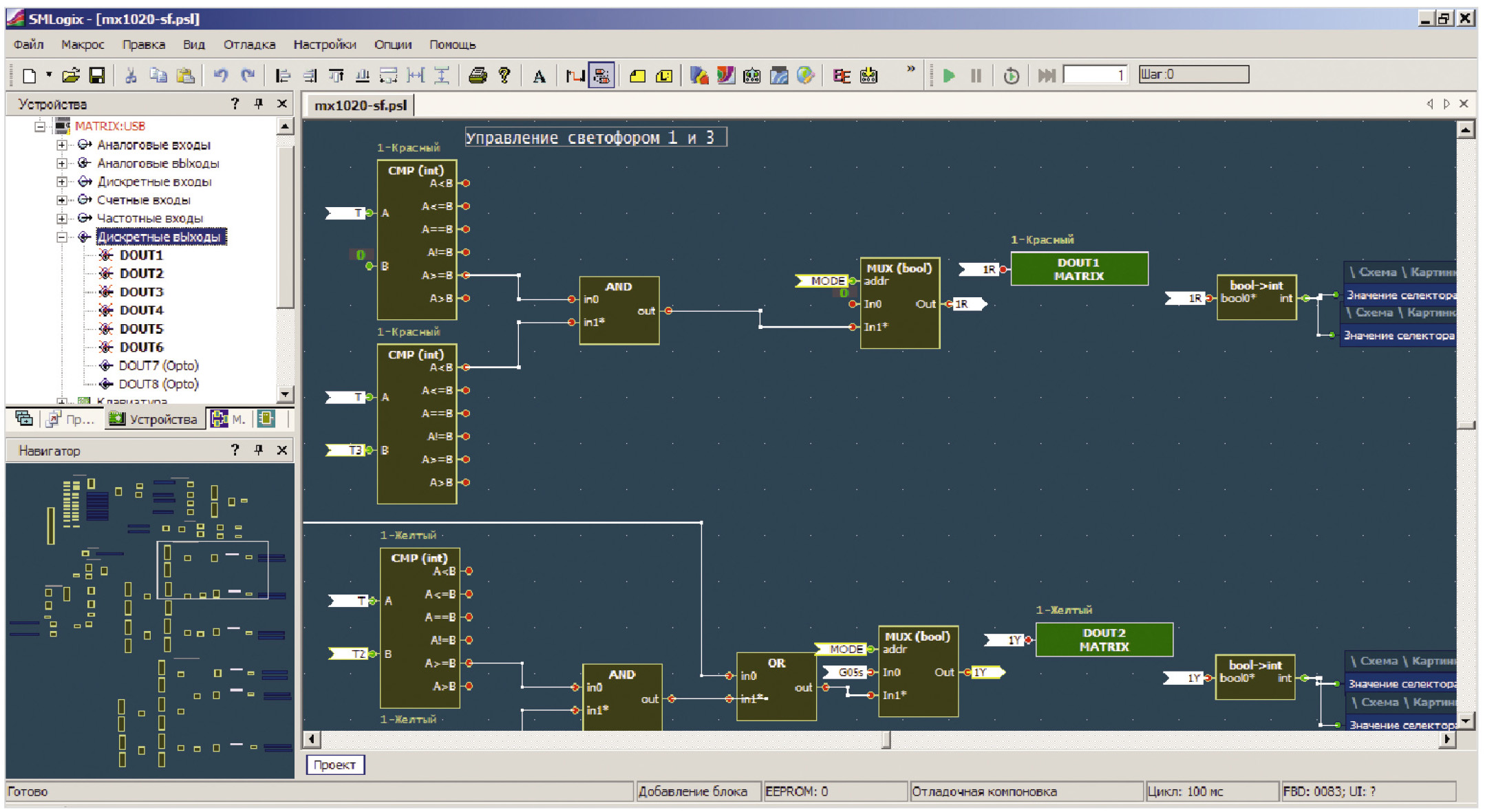
Task: Click the EEPROM 'EE' toolbar icon
Action: pyautogui.click(x=842, y=76)
